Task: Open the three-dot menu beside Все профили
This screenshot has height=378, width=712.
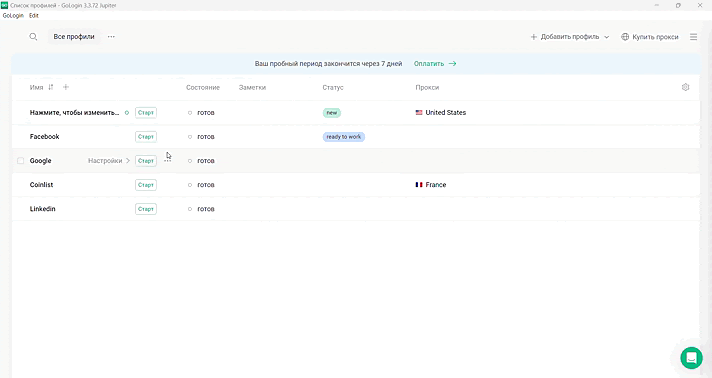Action: 111,37
